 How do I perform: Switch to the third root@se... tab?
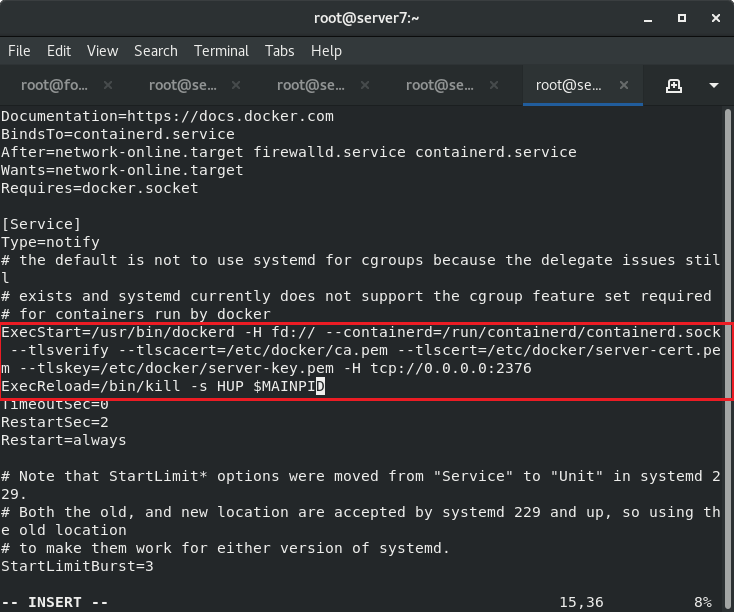tap(311, 85)
